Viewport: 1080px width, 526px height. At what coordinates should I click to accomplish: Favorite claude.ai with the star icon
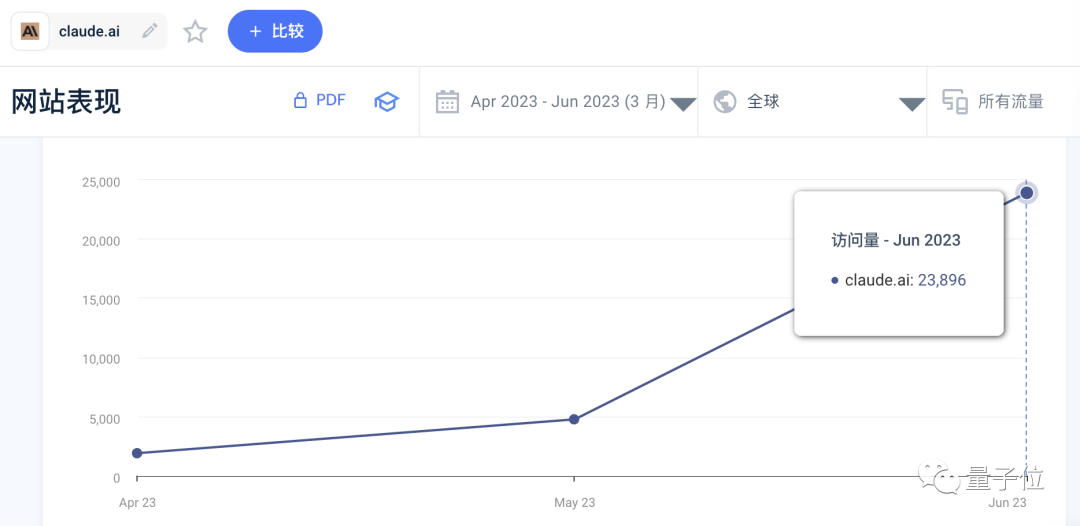(x=196, y=32)
